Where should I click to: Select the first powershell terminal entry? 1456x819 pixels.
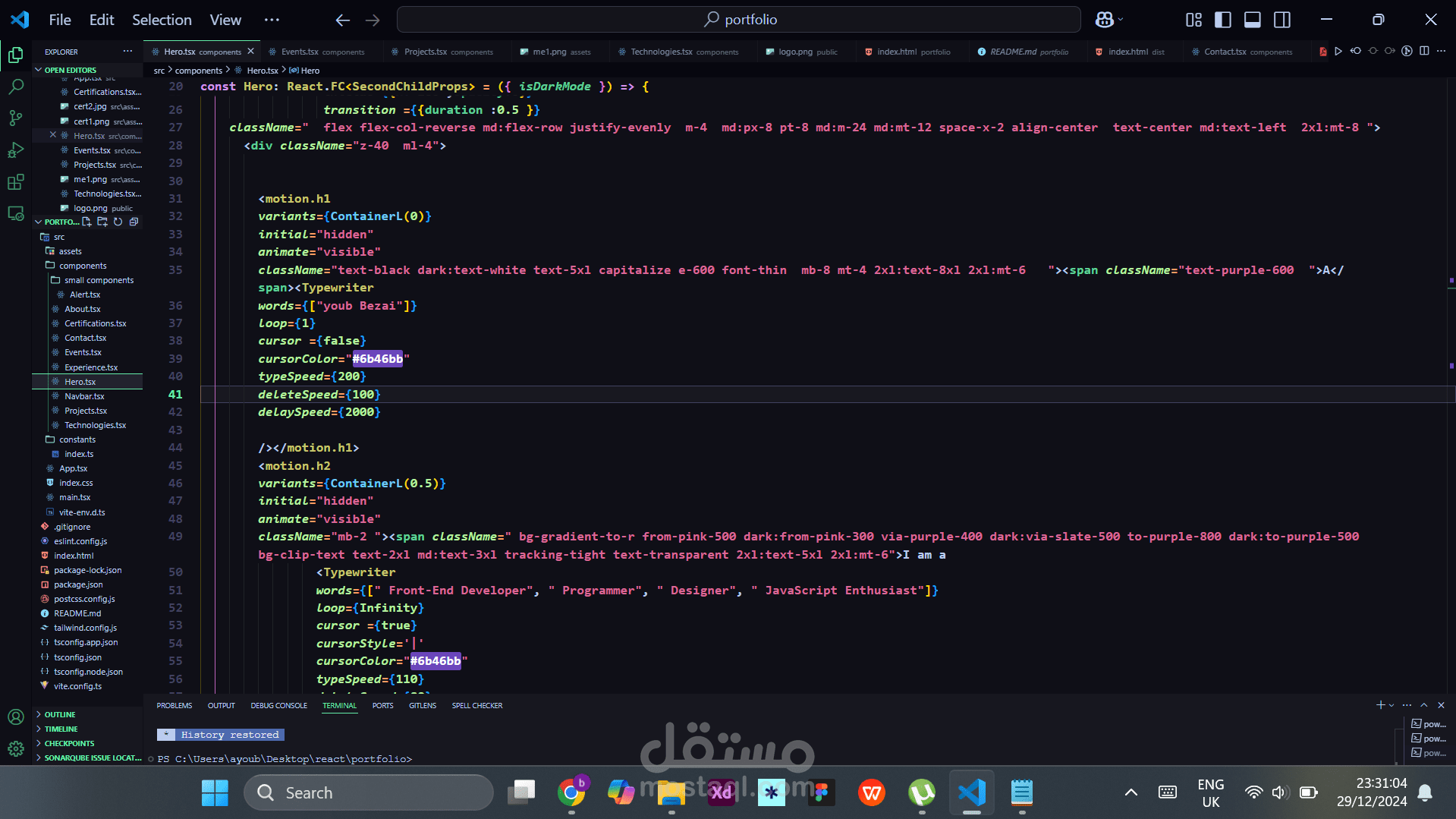point(1429,724)
